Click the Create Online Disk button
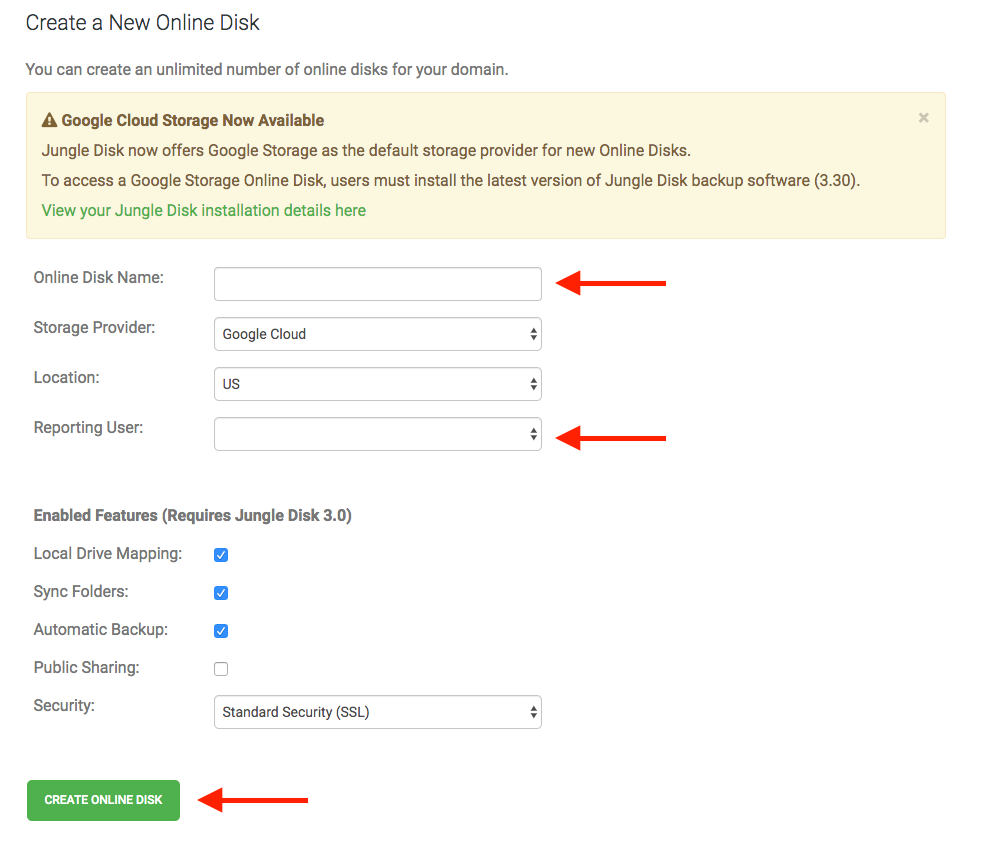 (x=103, y=800)
